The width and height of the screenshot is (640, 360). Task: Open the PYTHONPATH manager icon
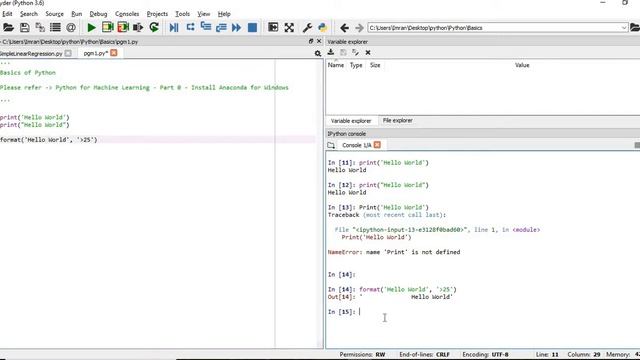[x=322, y=27]
